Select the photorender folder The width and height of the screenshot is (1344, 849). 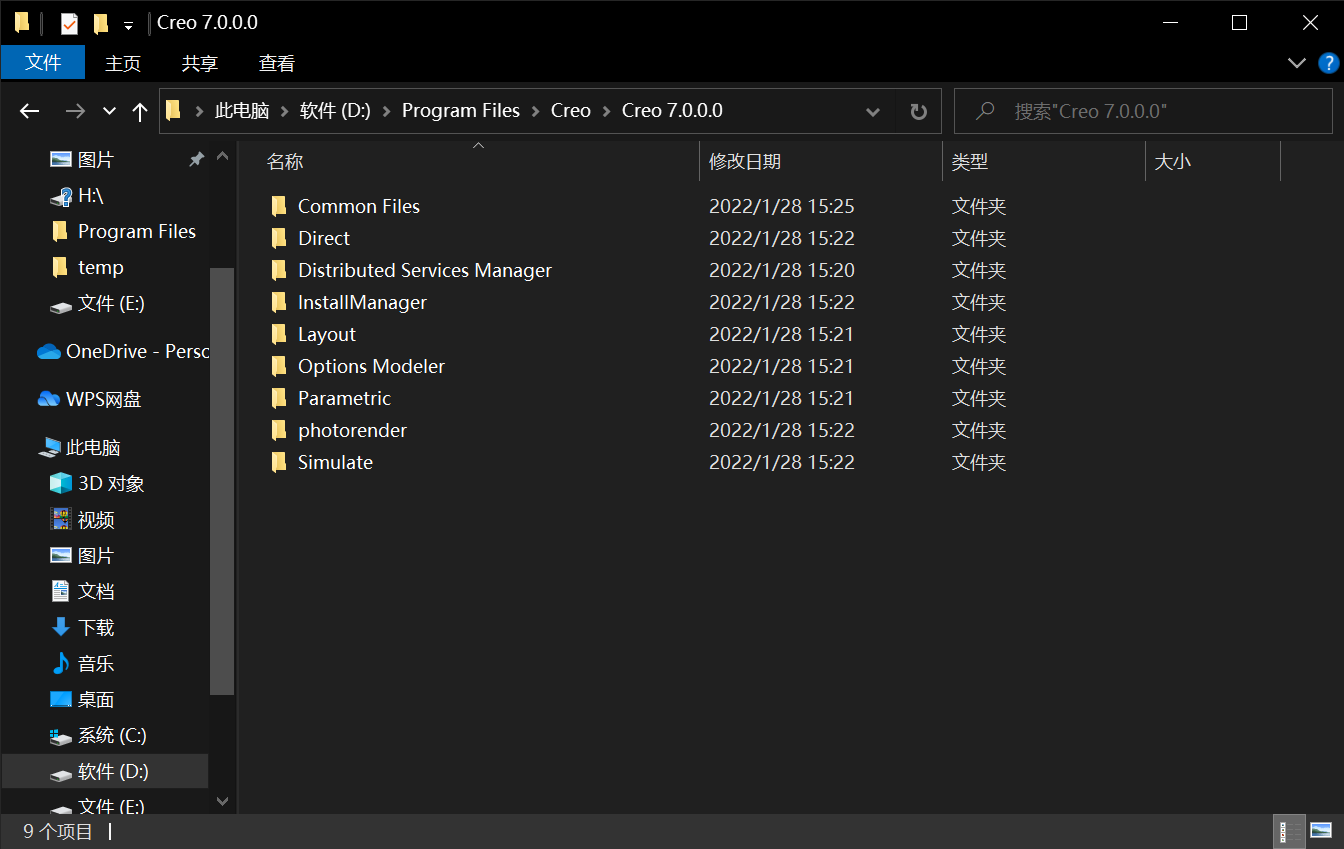352,430
